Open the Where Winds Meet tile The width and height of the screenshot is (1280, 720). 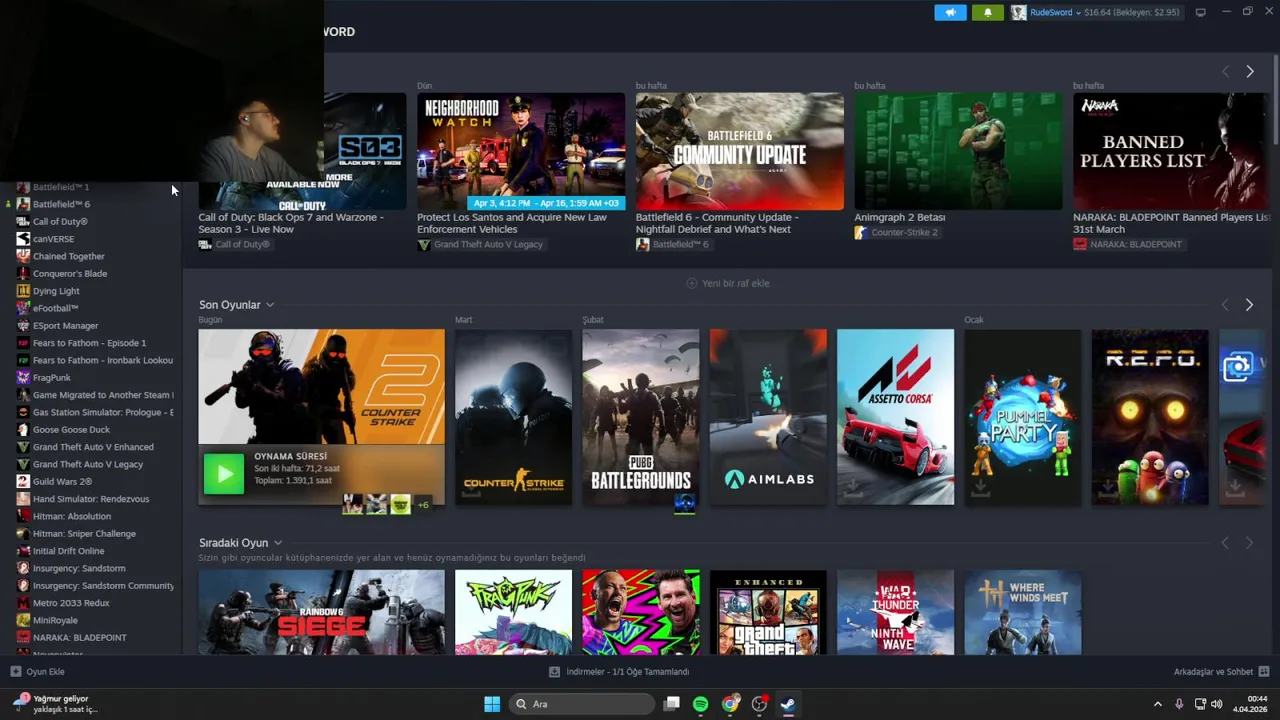[x=1022, y=612]
